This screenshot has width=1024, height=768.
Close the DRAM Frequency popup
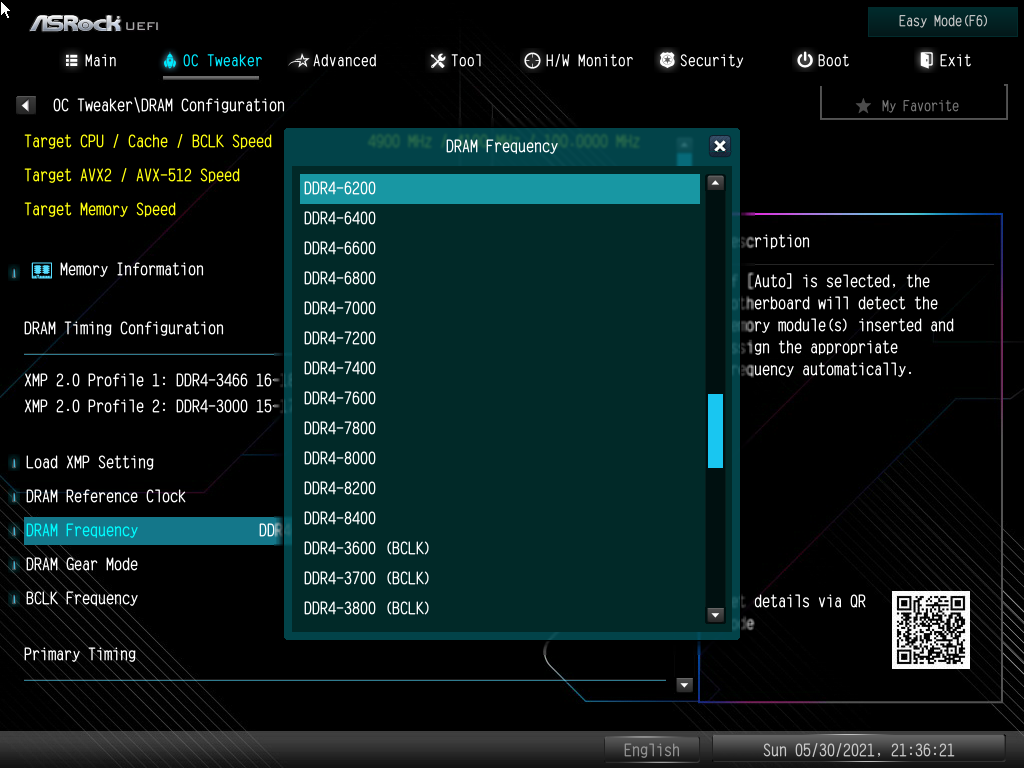tap(719, 146)
